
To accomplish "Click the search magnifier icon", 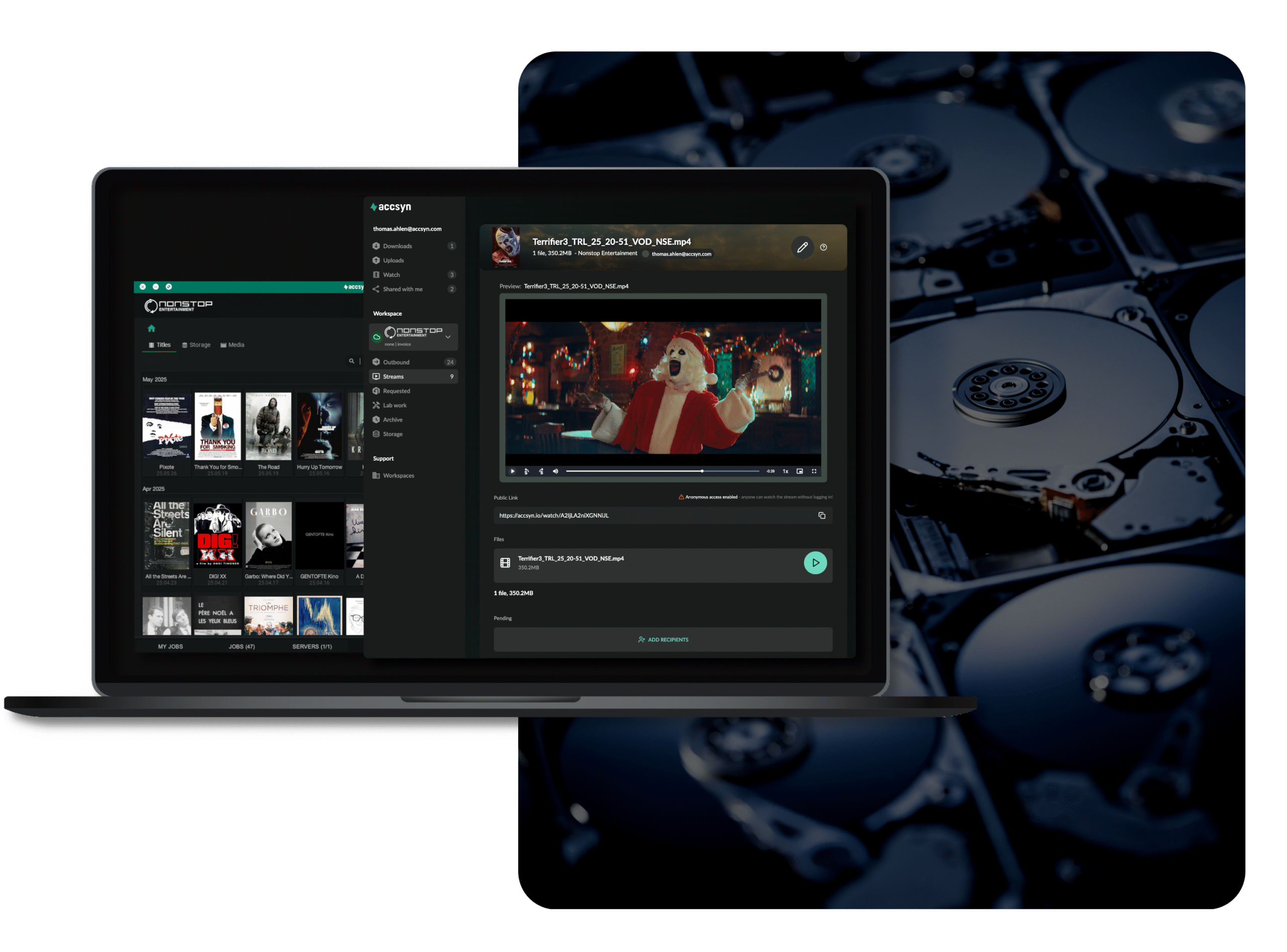I will pyautogui.click(x=351, y=361).
